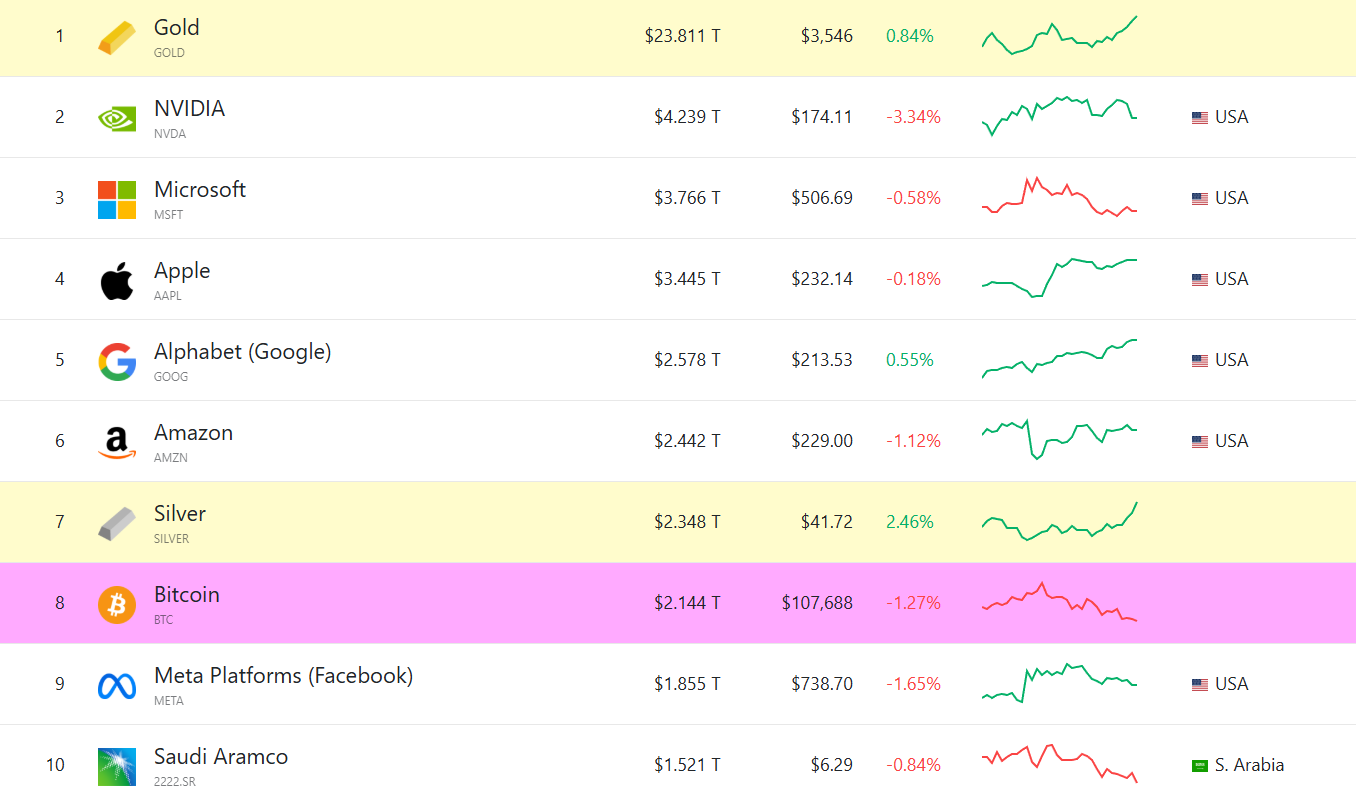This screenshot has height=800, width=1356.
Task: Click the Gold price trend chart
Action: tap(1059, 36)
